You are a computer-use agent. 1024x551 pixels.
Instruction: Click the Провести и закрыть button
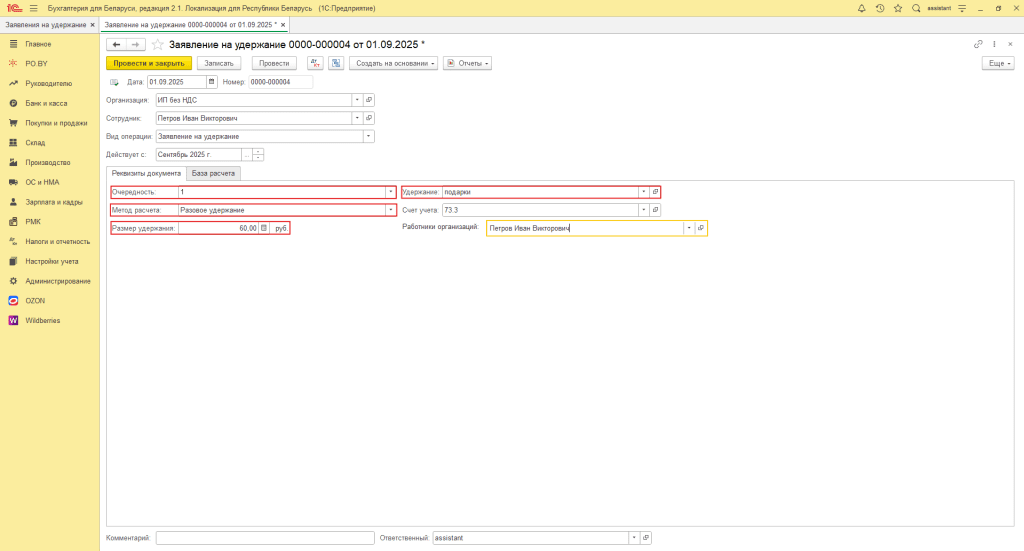148,63
